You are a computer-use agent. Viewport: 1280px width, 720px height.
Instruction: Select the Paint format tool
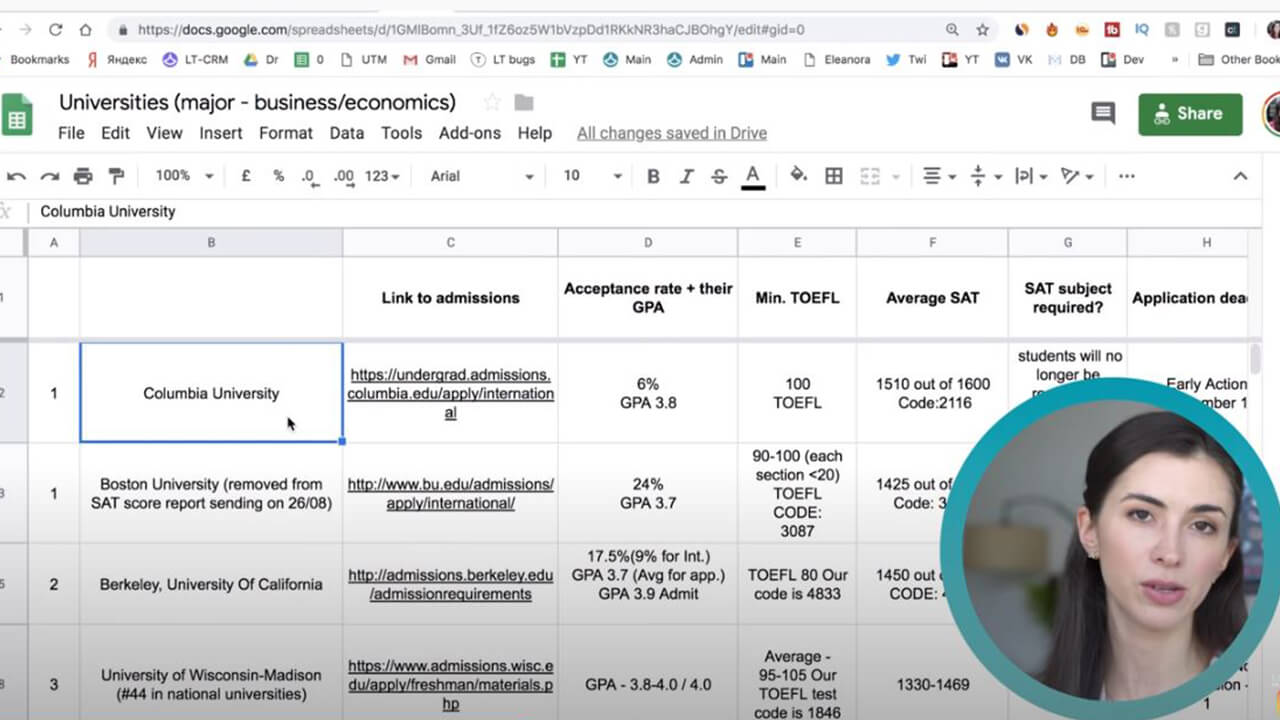(116, 176)
